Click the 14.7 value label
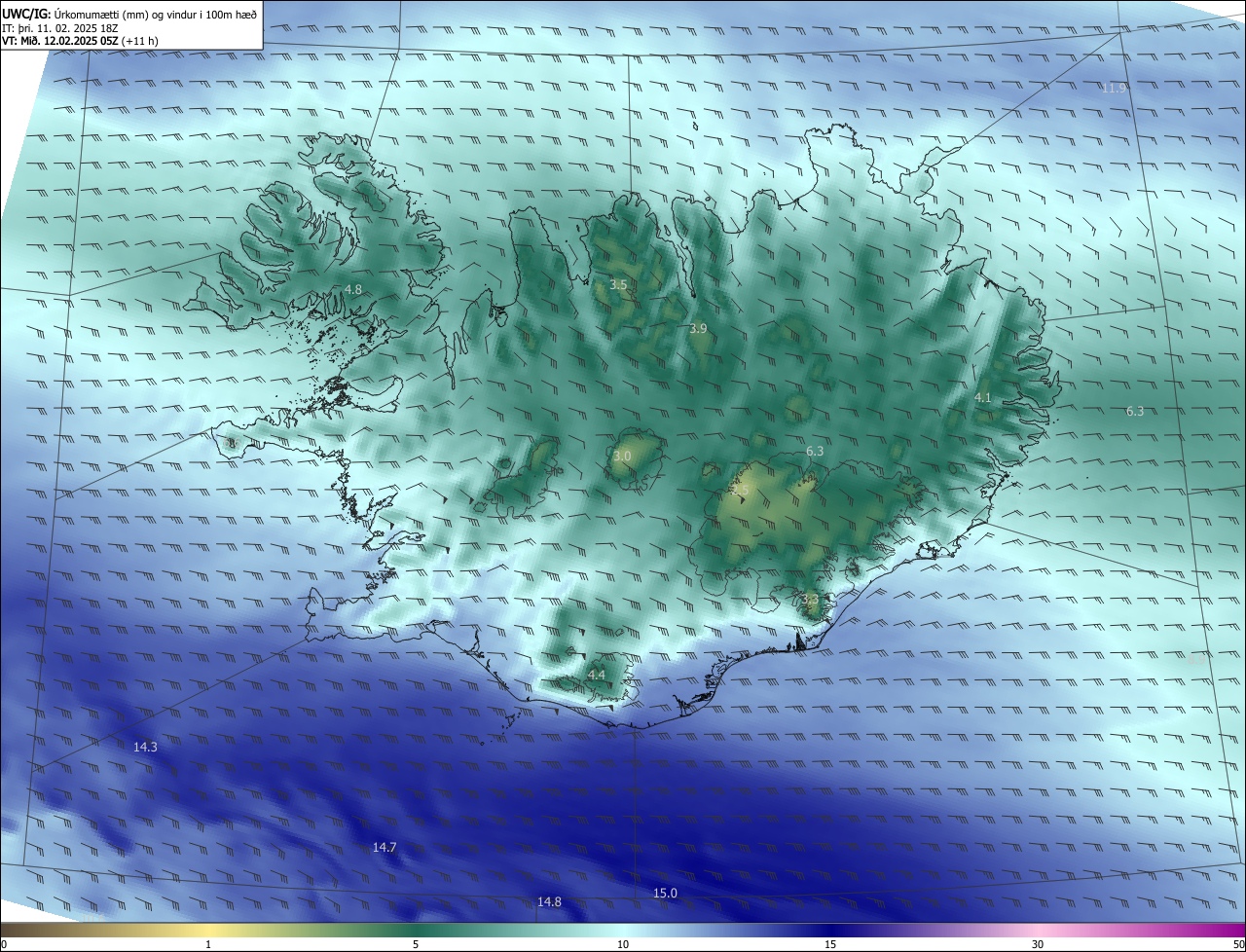This screenshot has width=1246, height=952. 385,847
